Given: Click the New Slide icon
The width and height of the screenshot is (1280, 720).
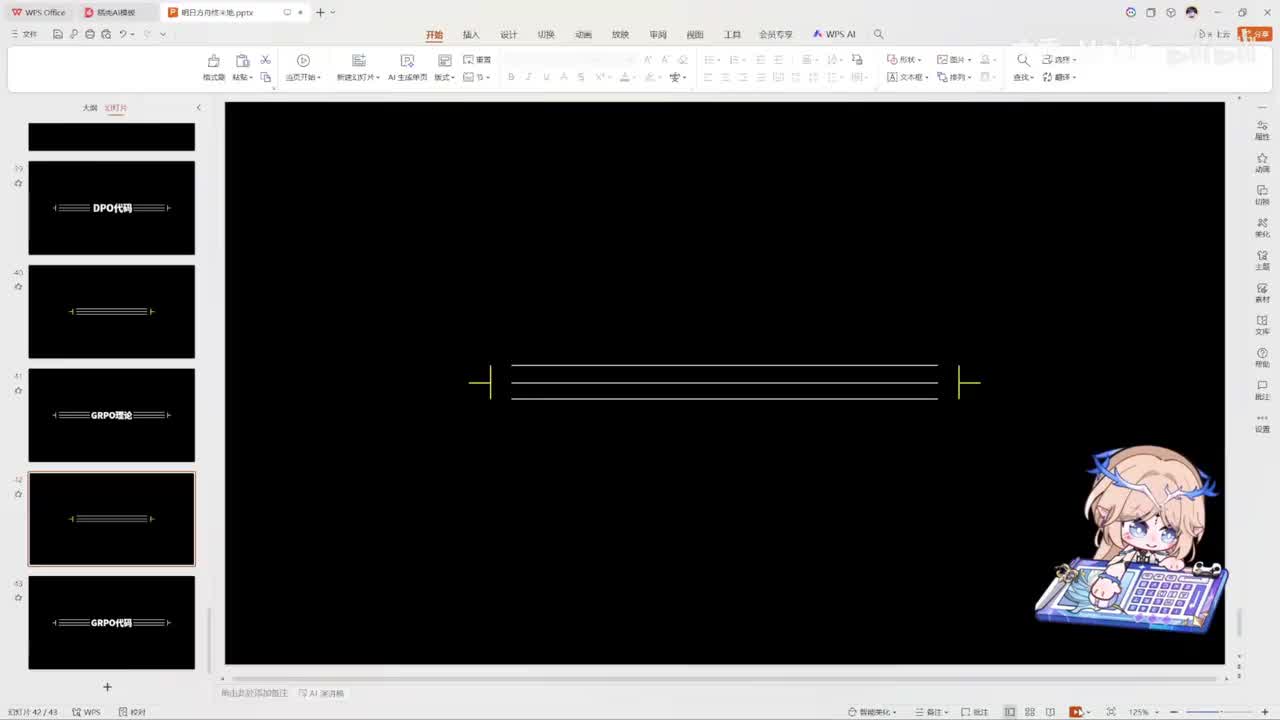Looking at the screenshot, I should (x=358, y=61).
